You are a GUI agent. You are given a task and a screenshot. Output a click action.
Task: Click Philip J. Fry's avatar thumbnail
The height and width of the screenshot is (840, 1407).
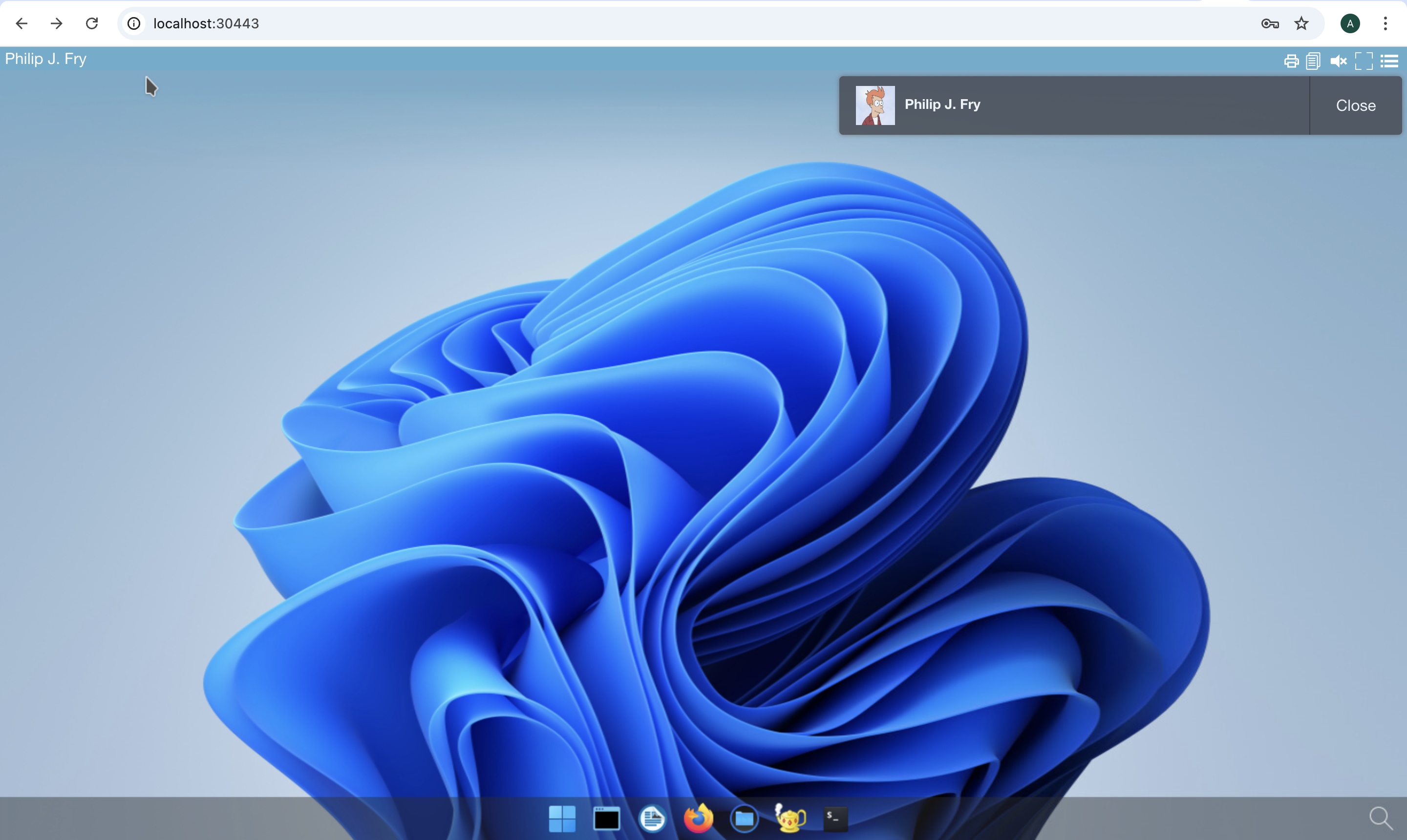(x=875, y=106)
